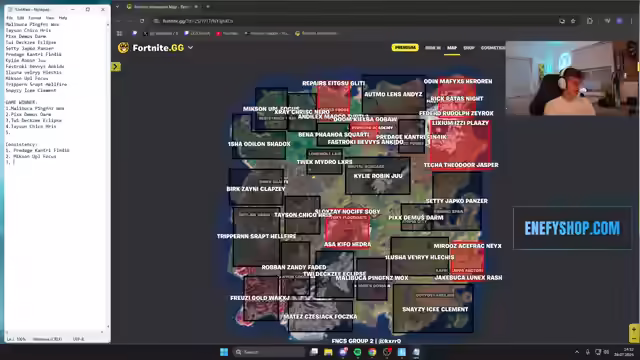Open the dropdown chevron beside Fortnite.GG

(190, 48)
